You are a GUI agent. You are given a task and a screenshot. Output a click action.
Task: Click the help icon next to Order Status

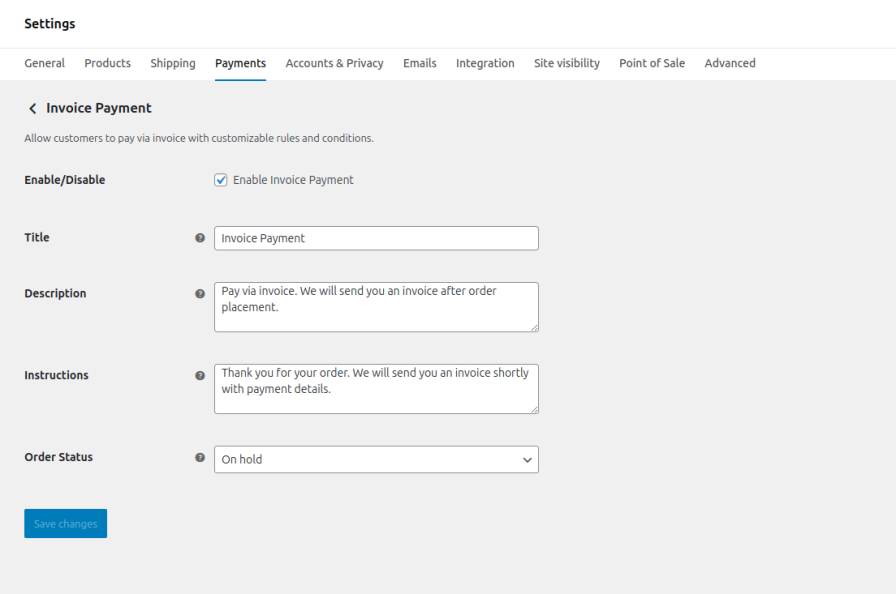[200, 458]
